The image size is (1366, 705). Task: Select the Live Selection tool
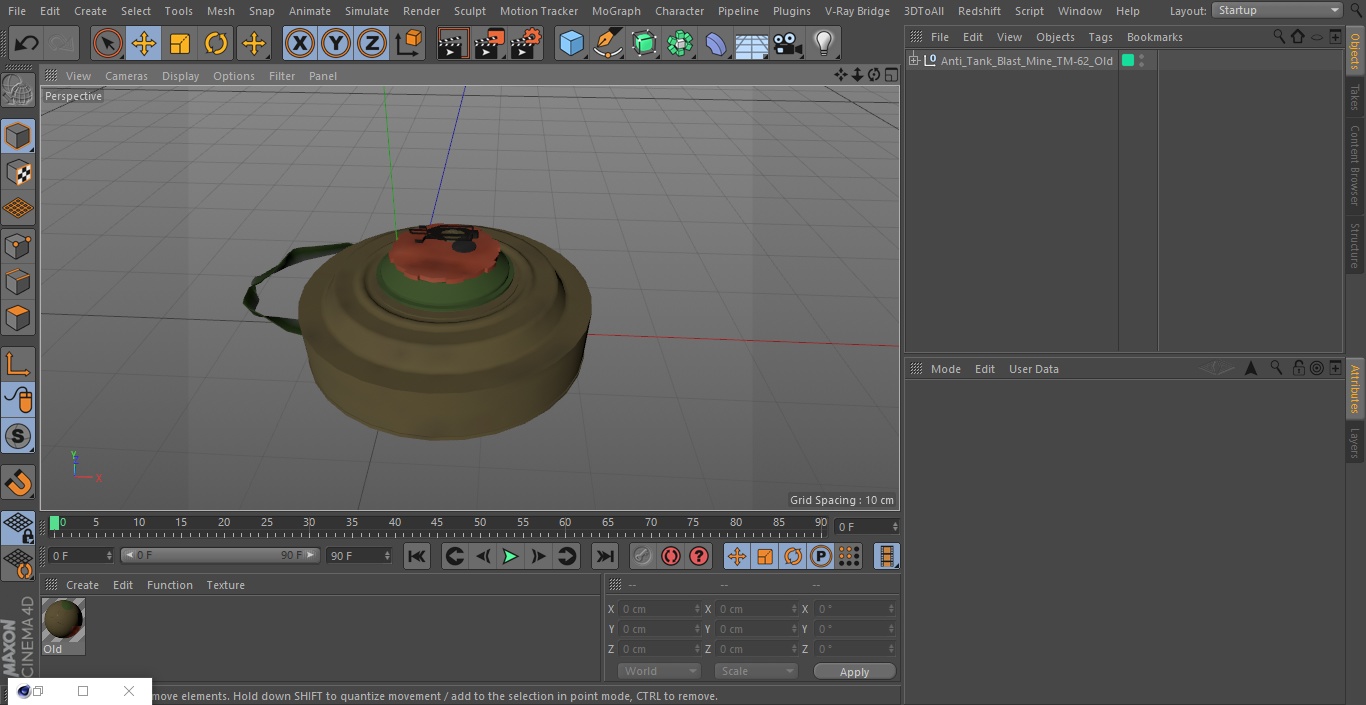coord(108,43)
